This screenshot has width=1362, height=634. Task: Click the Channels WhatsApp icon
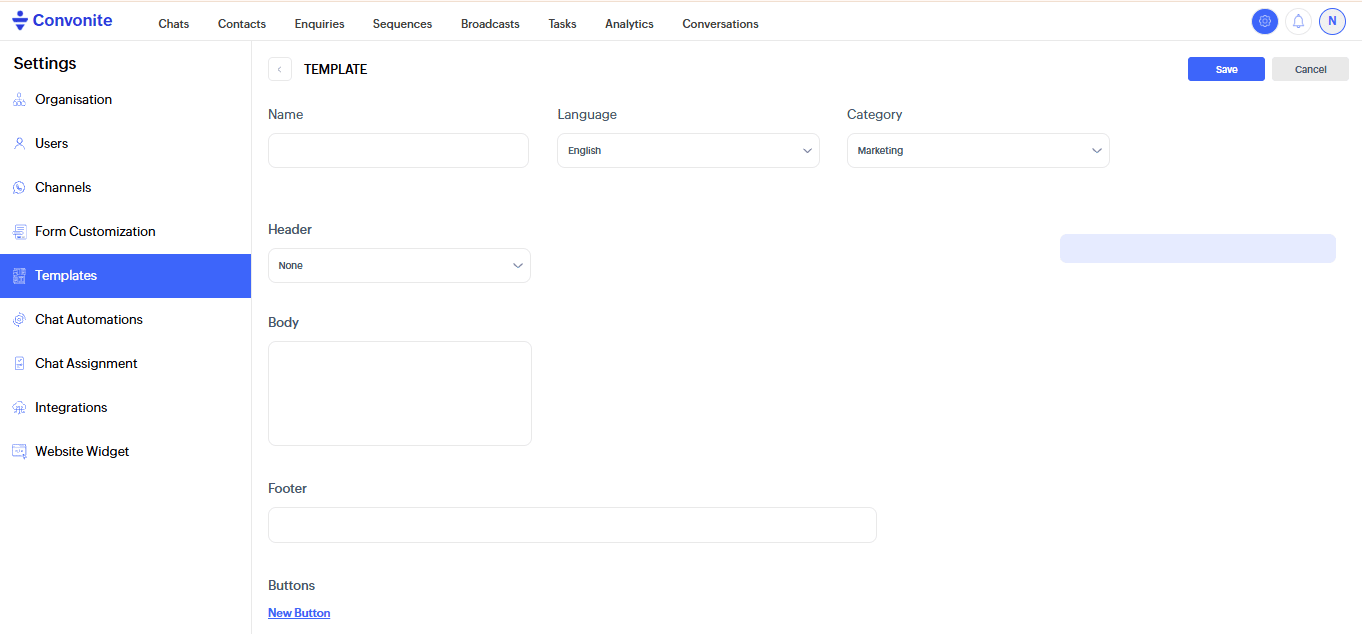19,188
